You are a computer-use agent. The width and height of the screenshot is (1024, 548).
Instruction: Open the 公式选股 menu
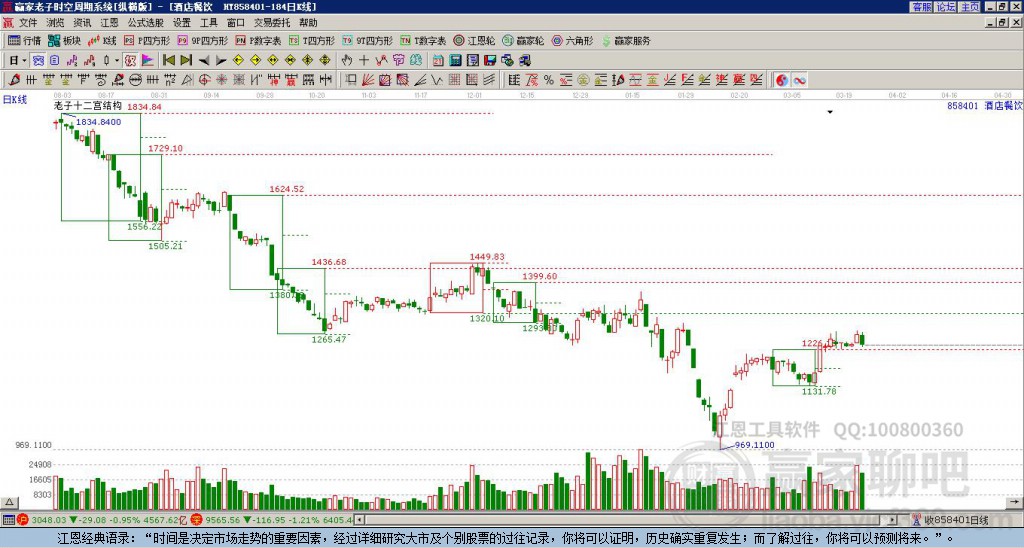(145, 23)
